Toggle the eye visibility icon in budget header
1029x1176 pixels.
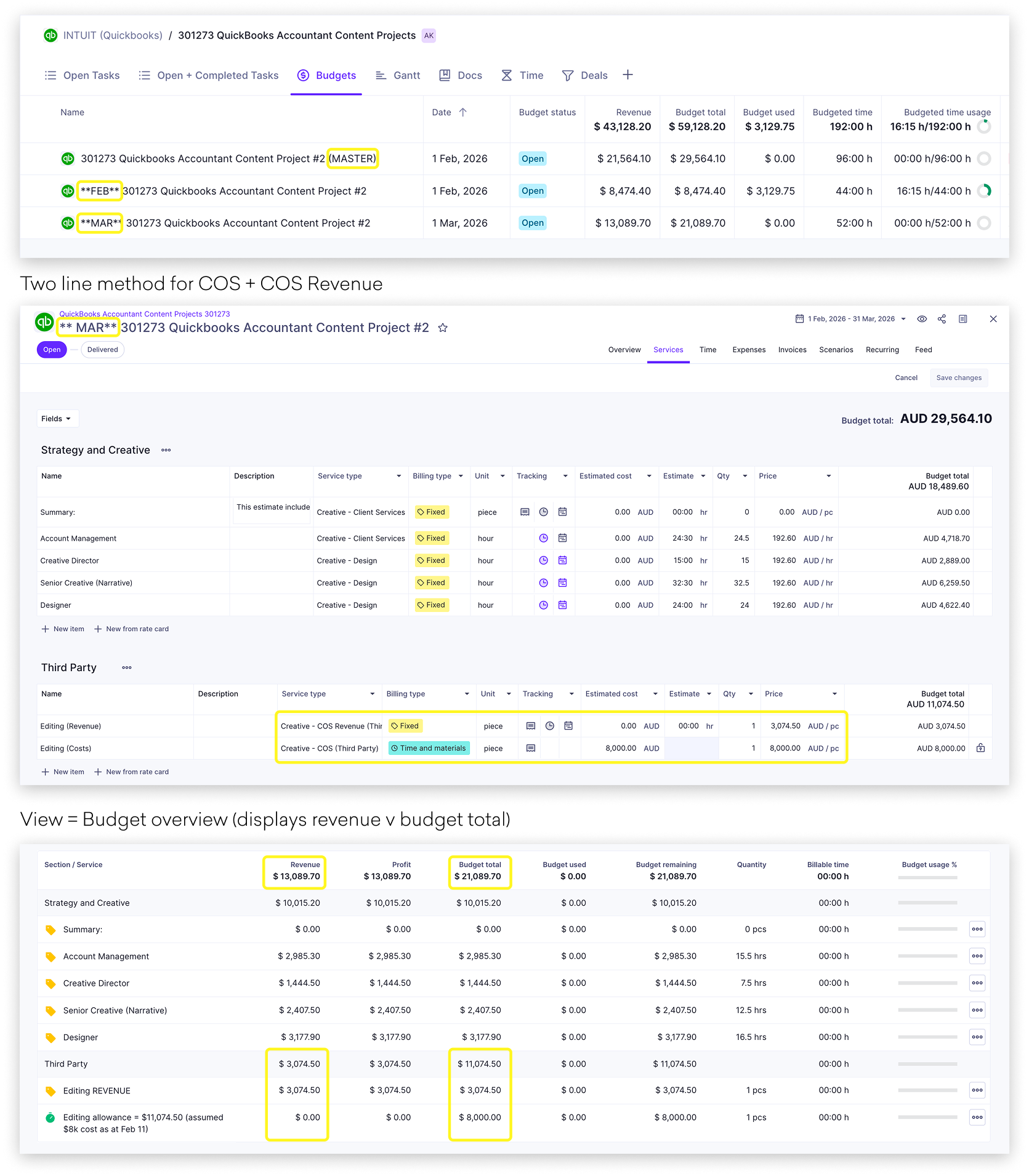pos(922,319)
